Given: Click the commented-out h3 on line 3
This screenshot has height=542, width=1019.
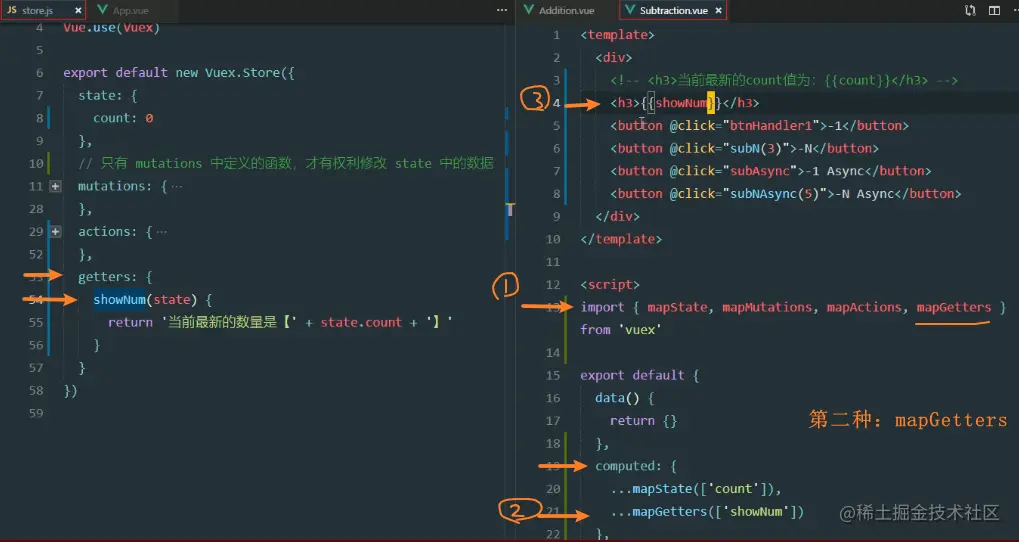Looking at the screenshot, I should point(784,80).
